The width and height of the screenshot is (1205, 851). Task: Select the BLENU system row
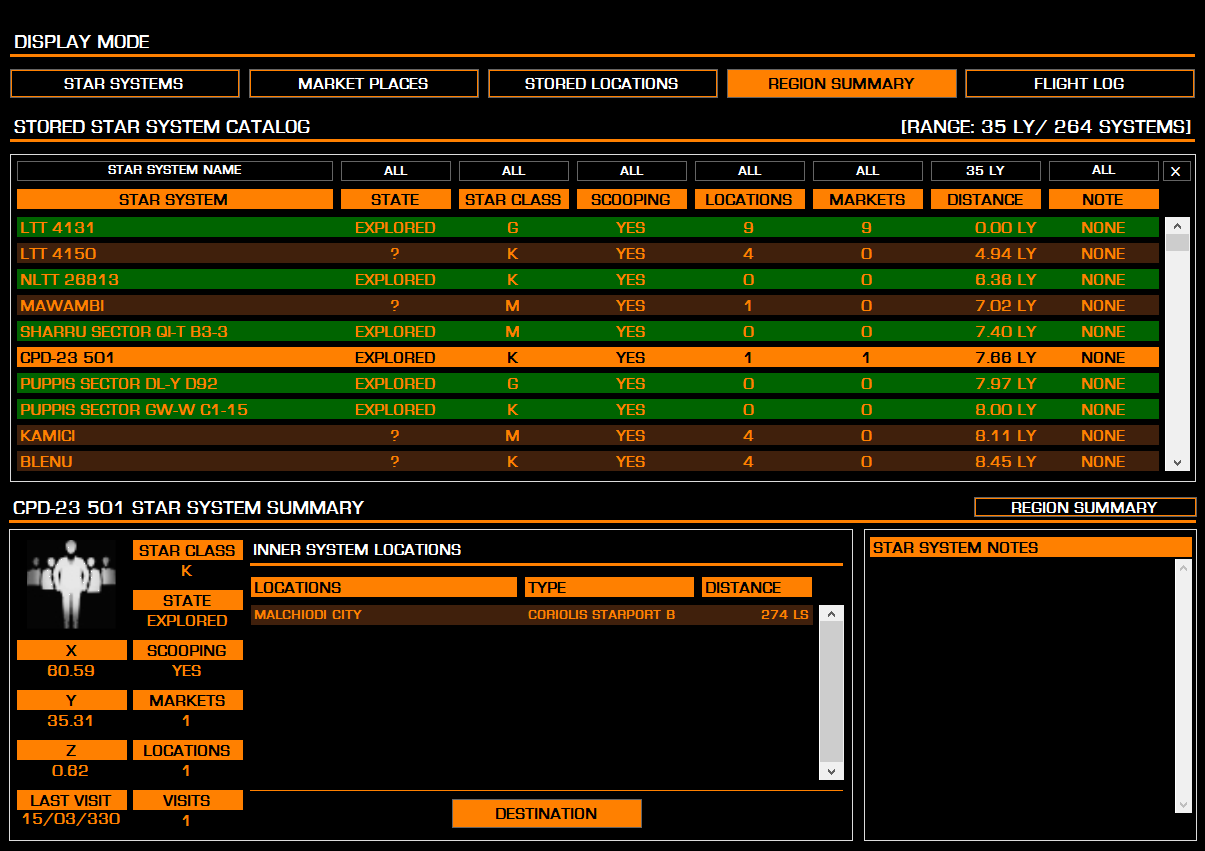[x=588, y=461]
